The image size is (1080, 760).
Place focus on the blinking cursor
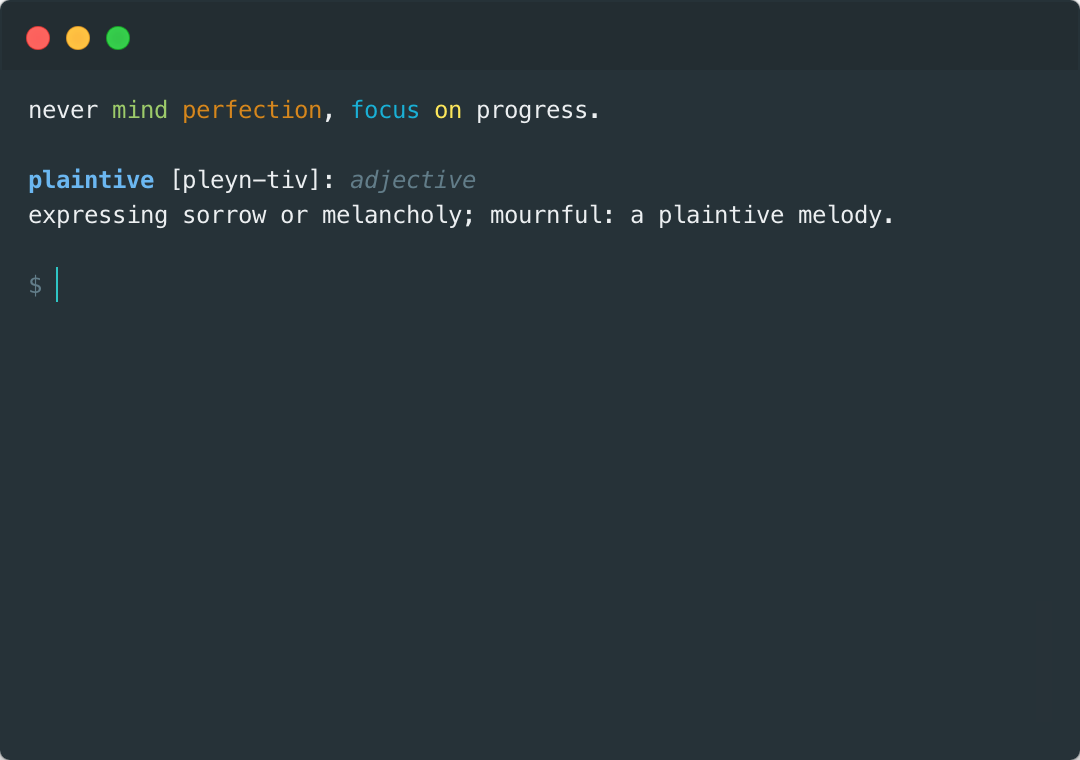[x=57, y=285]
